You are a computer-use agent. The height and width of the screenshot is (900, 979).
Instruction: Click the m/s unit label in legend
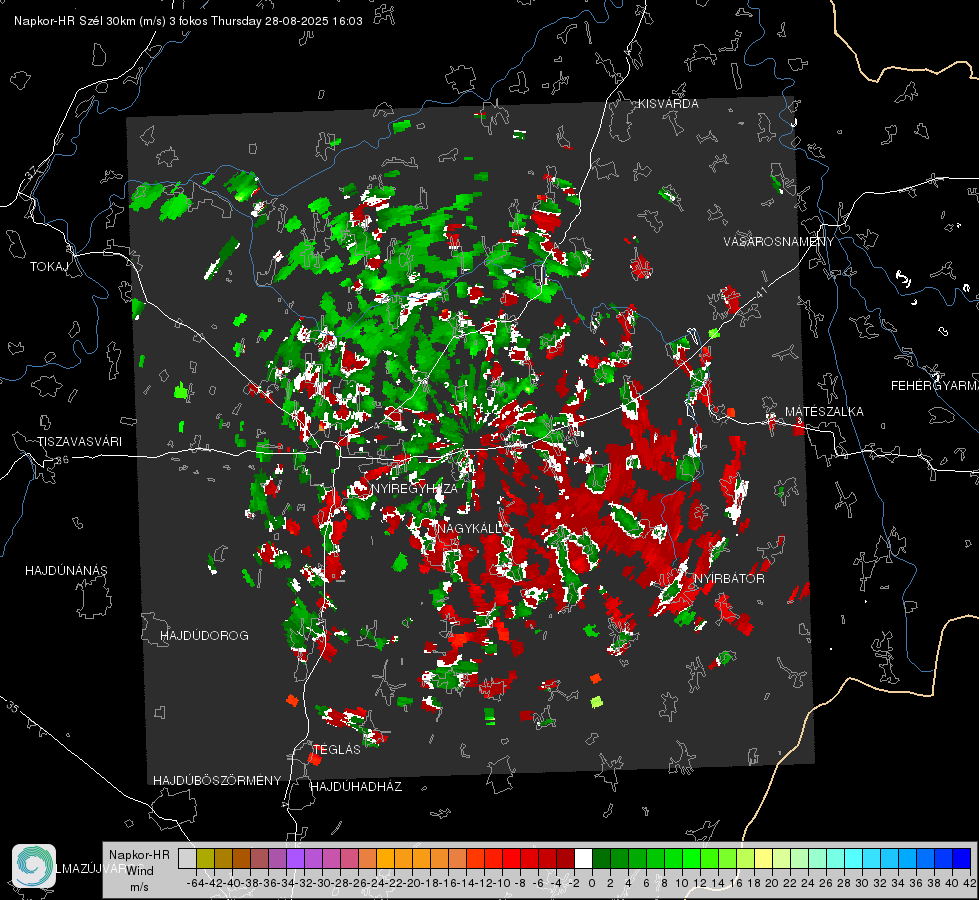click(139, 887)
